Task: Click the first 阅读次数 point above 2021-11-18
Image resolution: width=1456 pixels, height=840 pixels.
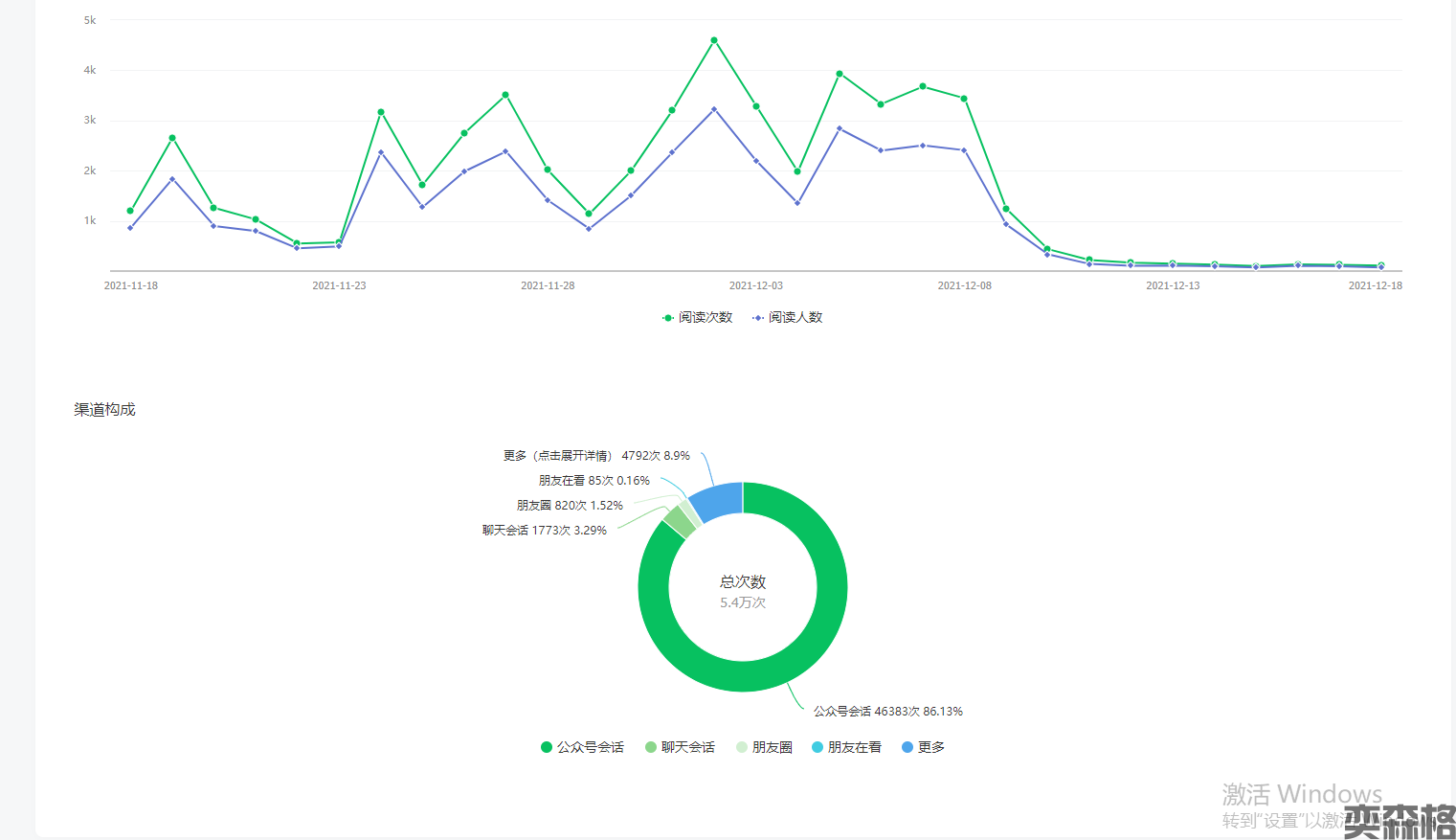Action: (x=130, y=211)
